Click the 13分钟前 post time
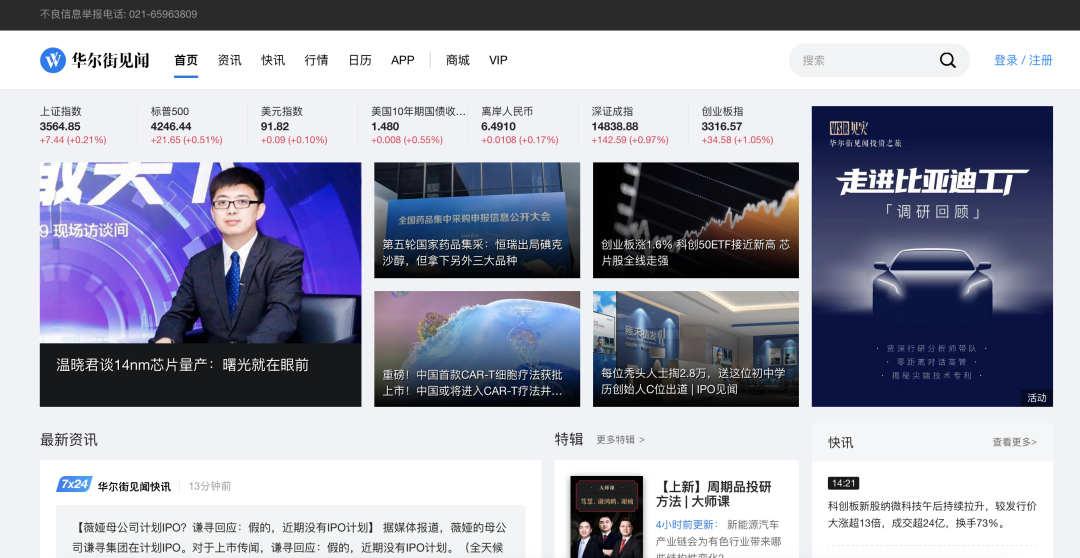Viewport: 1080px width, 558px height. 210,486
